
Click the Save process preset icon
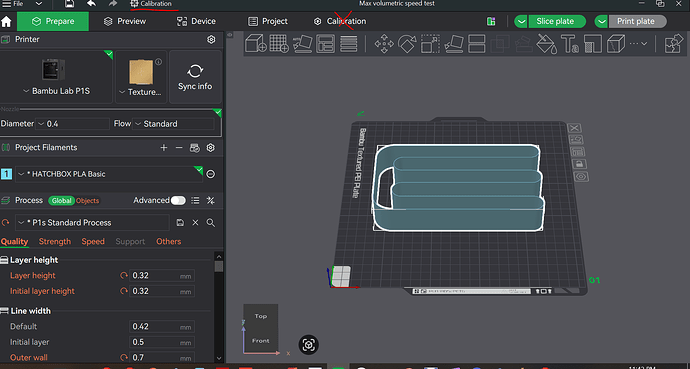pos(180,223)
